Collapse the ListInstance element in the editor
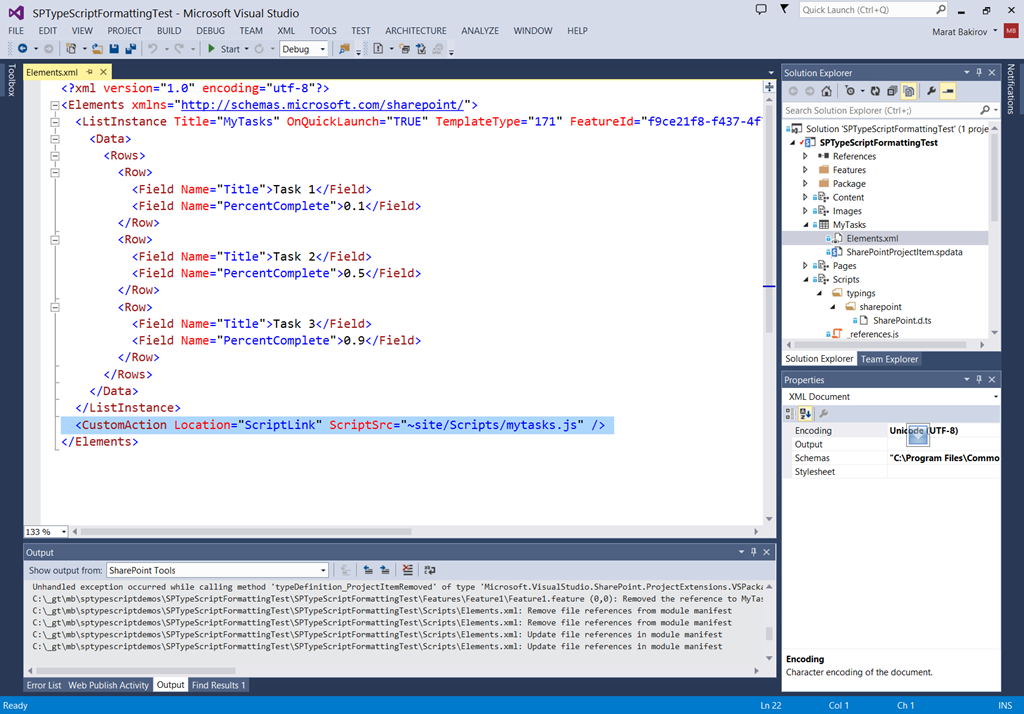This screenshot has width=1024, height=714. tap(56, 122)
